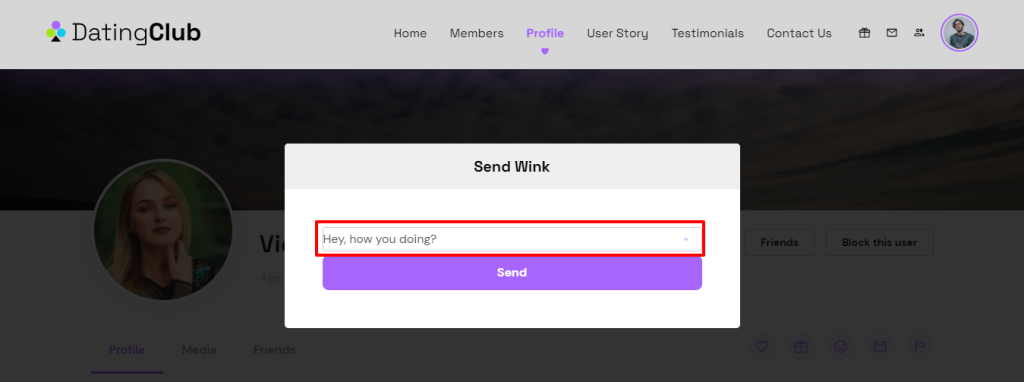Open the User Story page

click(617, 33)
